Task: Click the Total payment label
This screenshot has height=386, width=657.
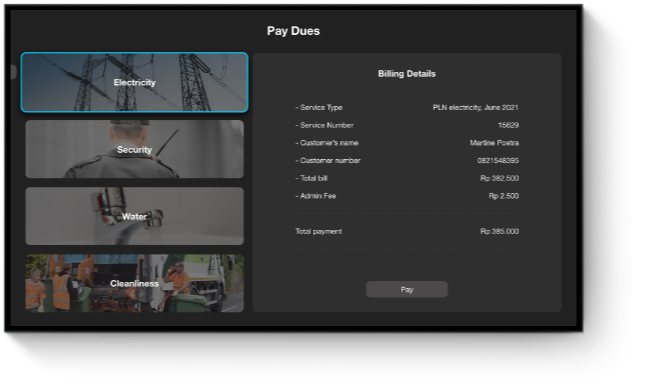Action: (318, 231)
